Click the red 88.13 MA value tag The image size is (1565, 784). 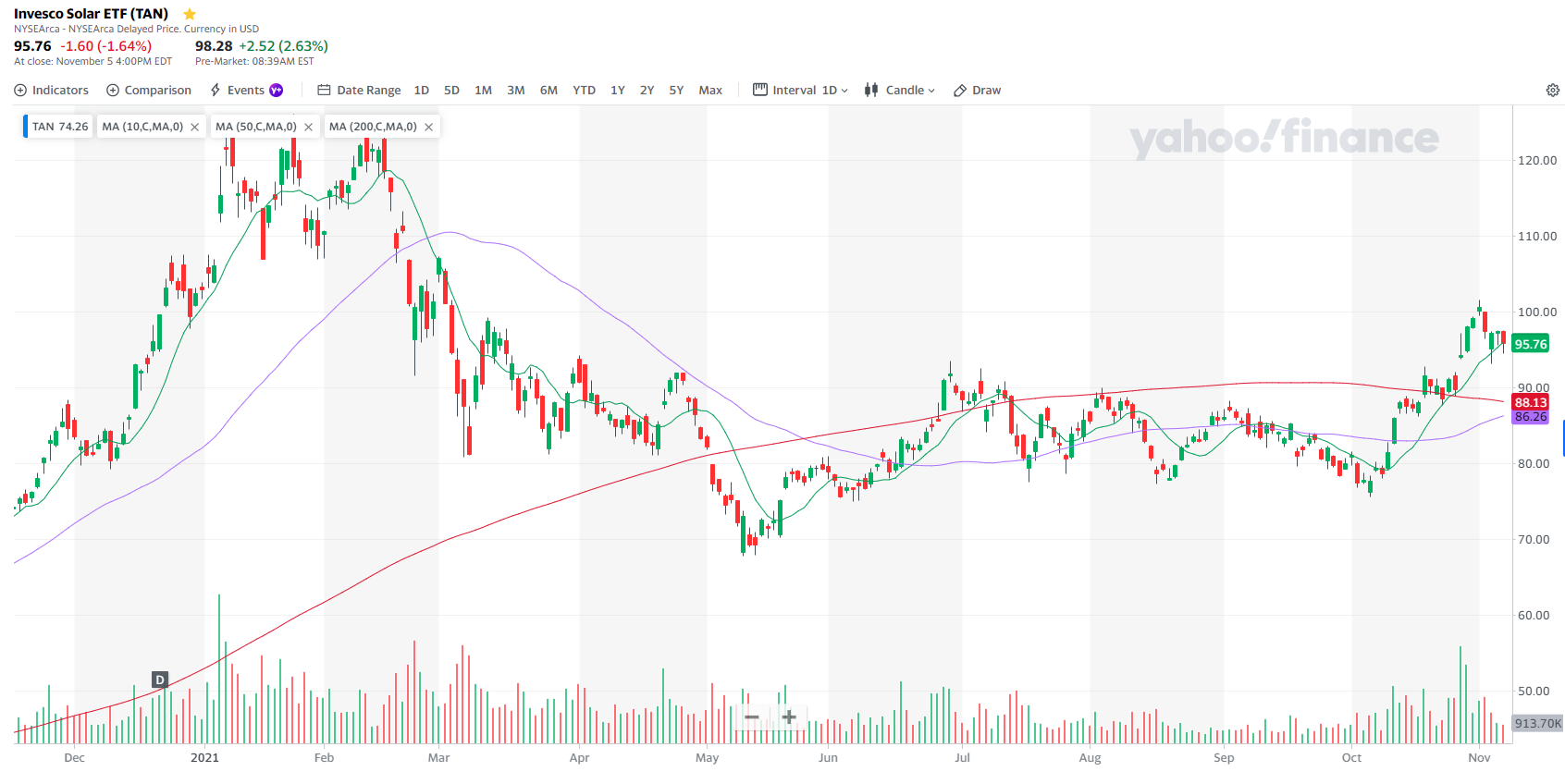click(1531, 402)
